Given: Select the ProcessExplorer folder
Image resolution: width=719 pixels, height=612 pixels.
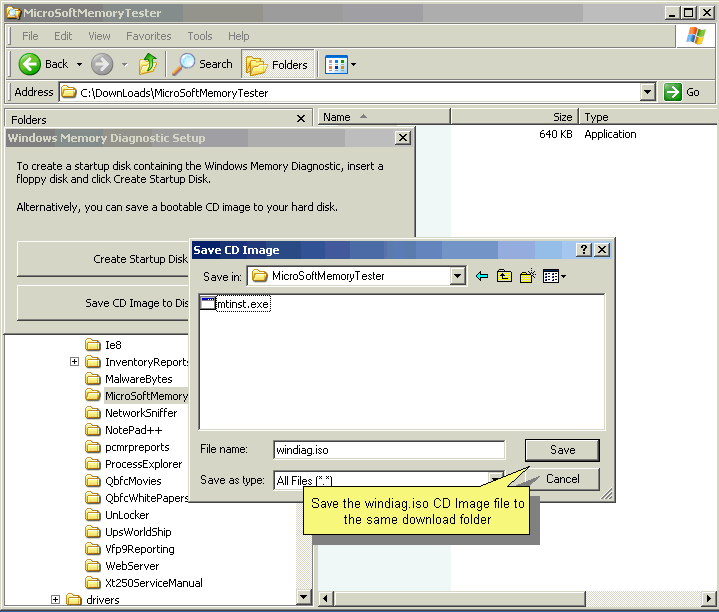Looking at the screenshot, I should 134,464.
